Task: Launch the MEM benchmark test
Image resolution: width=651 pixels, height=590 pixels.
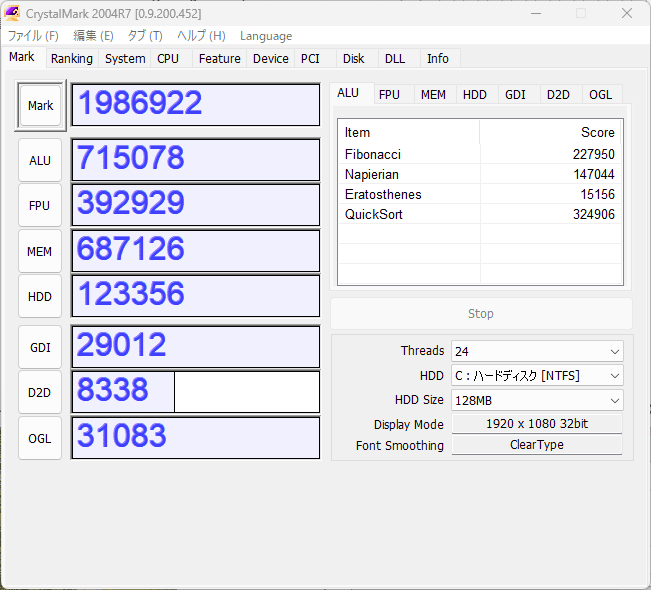Action: point(40,252)
